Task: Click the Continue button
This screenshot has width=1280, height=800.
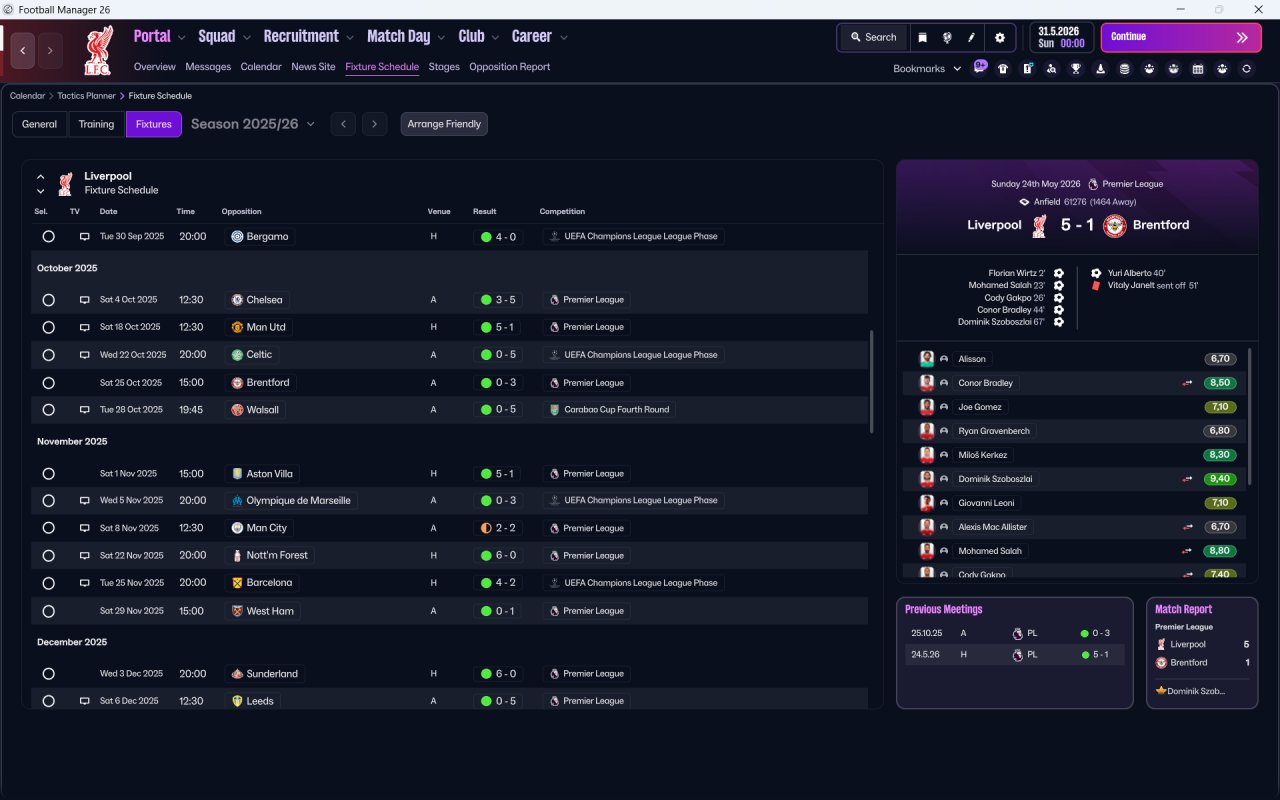Action: point(1181,37)
